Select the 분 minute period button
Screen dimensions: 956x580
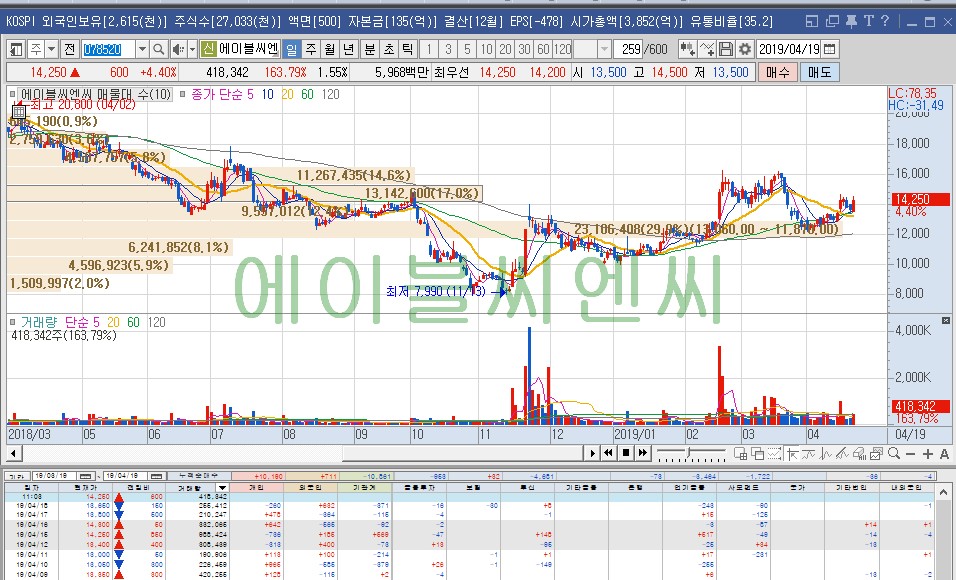click(370, 49)
